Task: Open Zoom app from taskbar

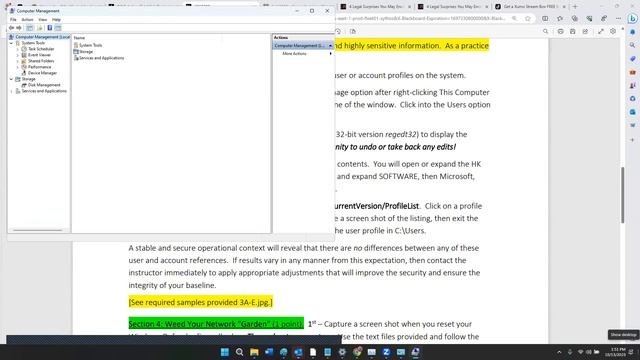Action: click(x=386, y=352)
